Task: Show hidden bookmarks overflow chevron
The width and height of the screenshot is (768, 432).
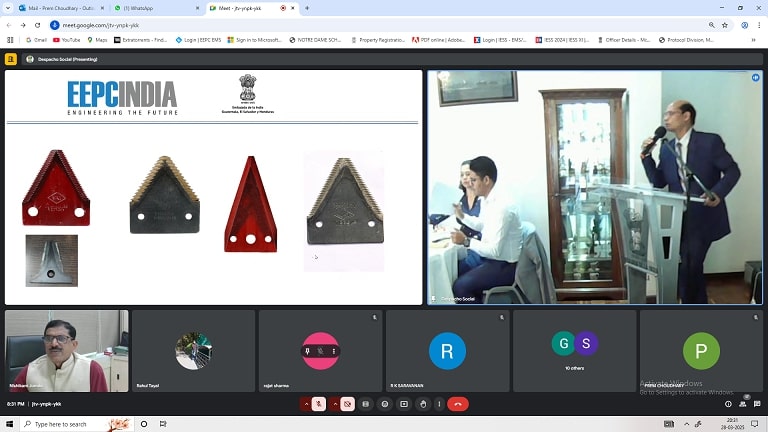Action: [x=753, y=40]
